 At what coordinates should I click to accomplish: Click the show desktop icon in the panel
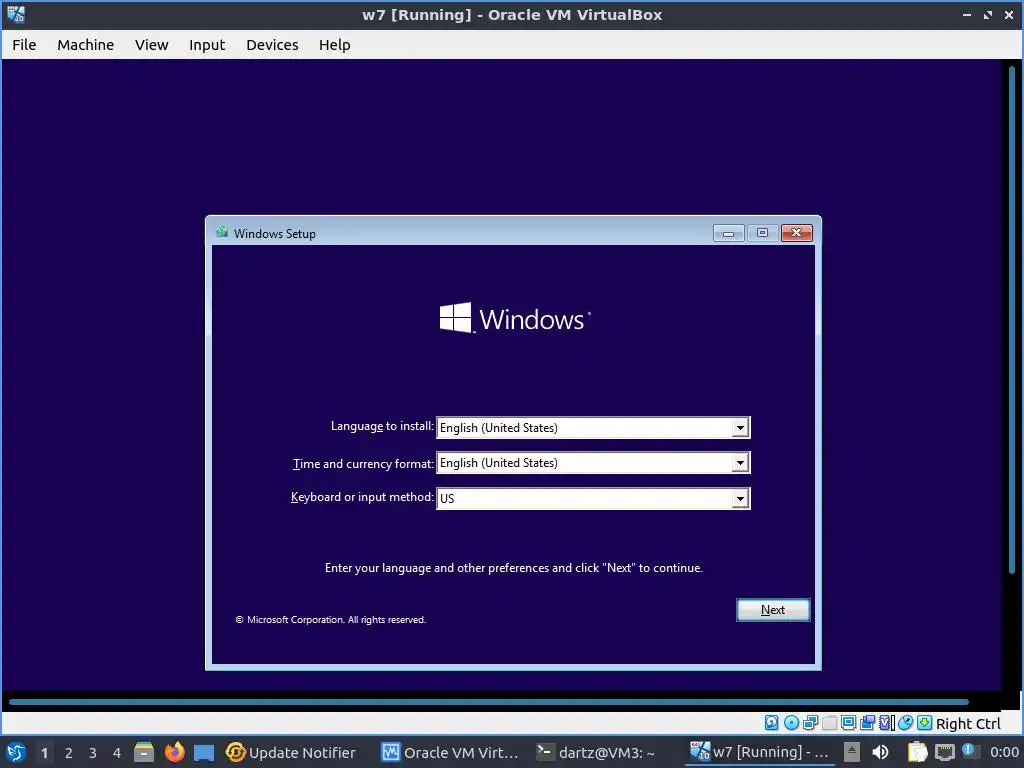[204, 753]
